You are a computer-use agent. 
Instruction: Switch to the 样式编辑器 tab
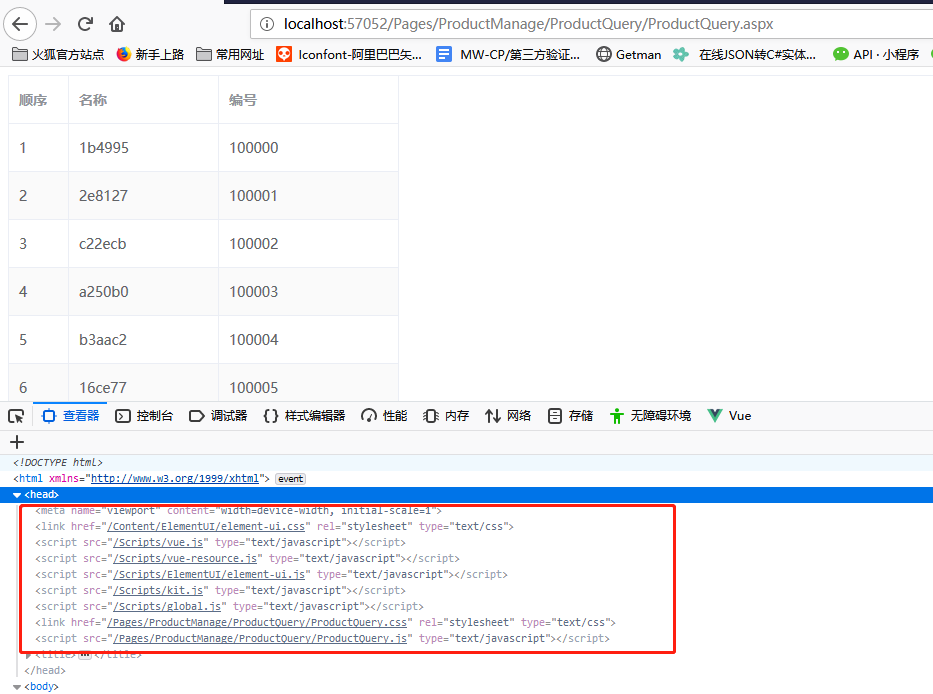(304, 416)
